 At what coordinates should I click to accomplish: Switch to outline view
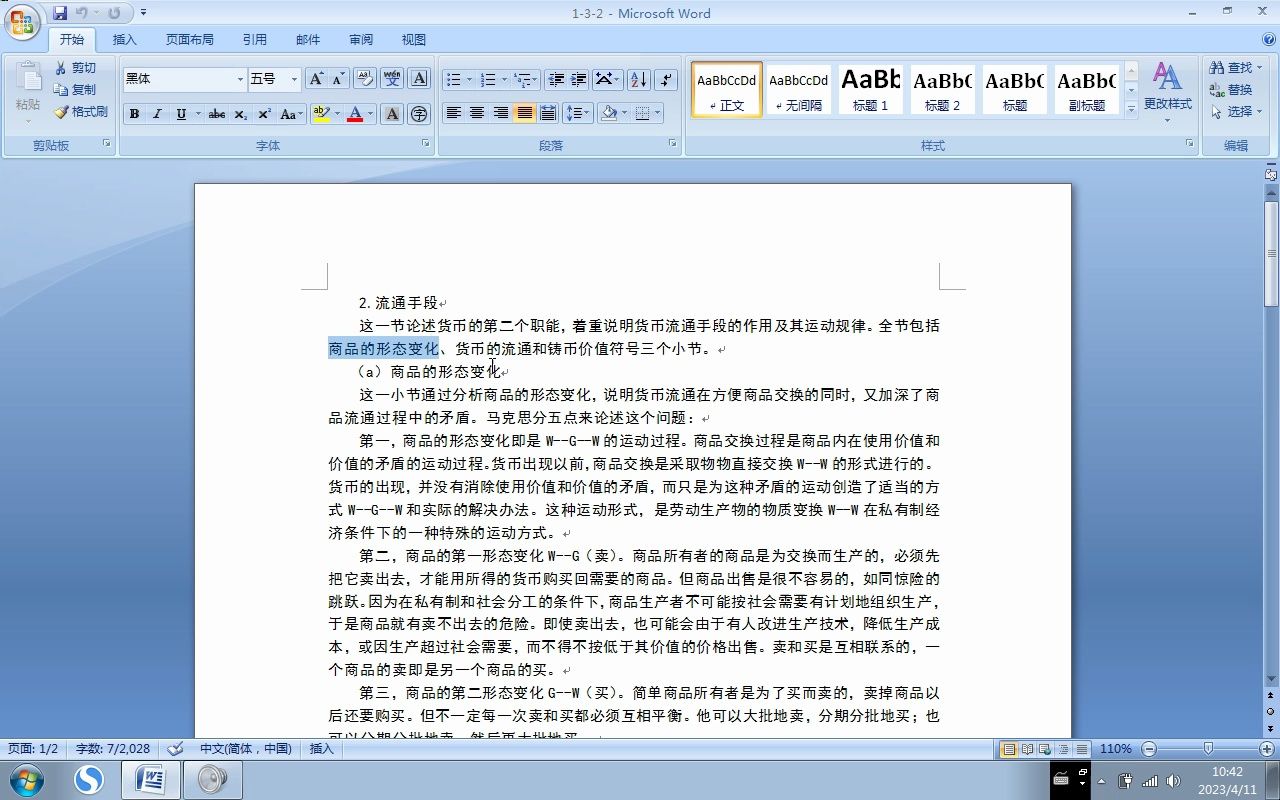coord(1063,749)
